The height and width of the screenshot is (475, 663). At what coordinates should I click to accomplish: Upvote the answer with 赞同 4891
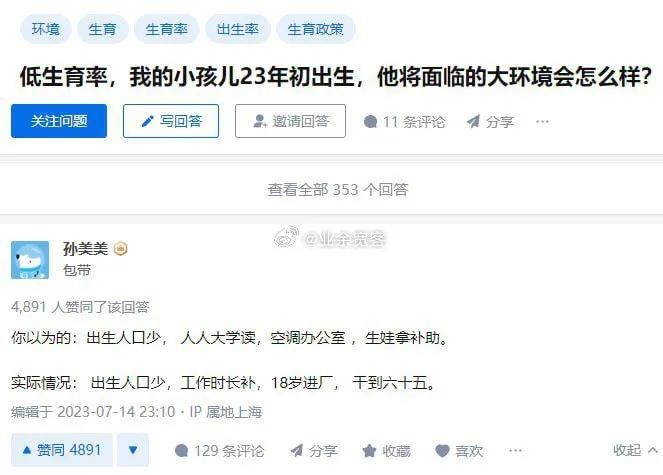62,450
